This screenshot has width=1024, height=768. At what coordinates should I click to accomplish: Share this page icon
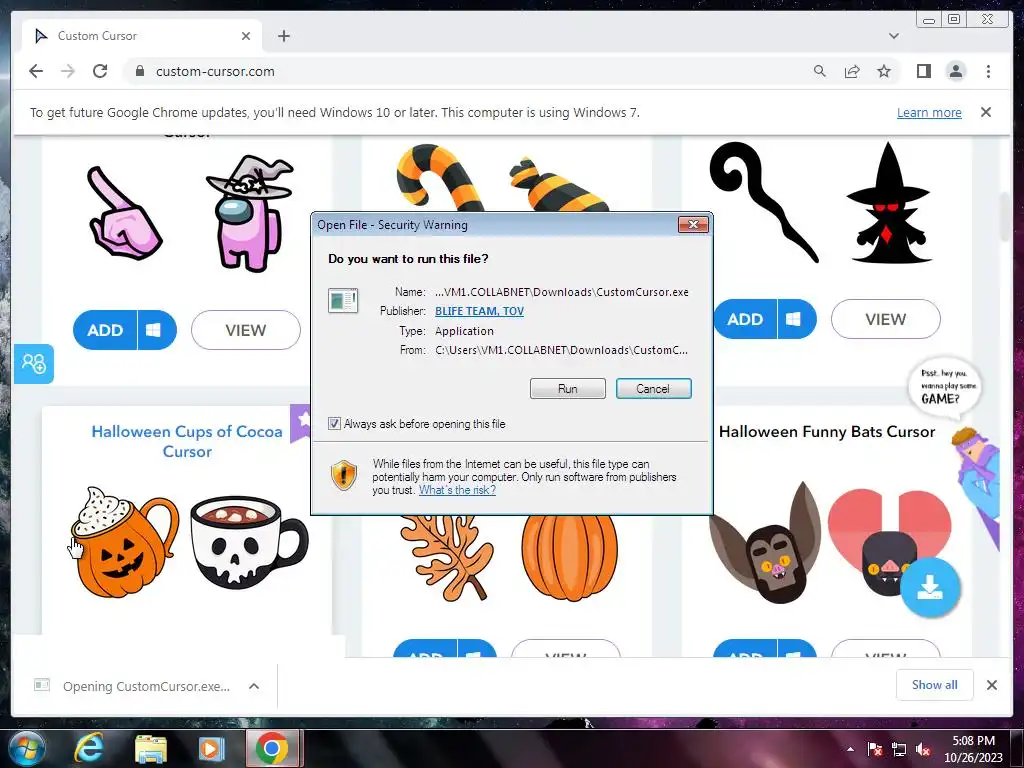coord(852,71)
